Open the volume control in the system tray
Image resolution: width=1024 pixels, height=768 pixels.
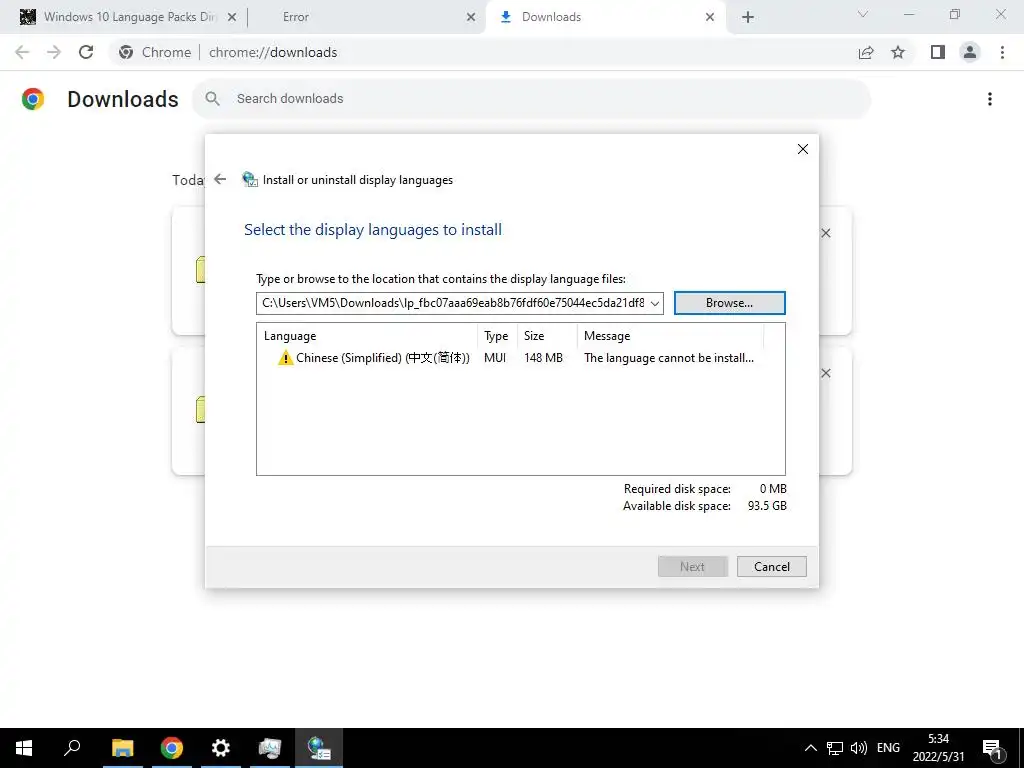click(x=859, y=748)
